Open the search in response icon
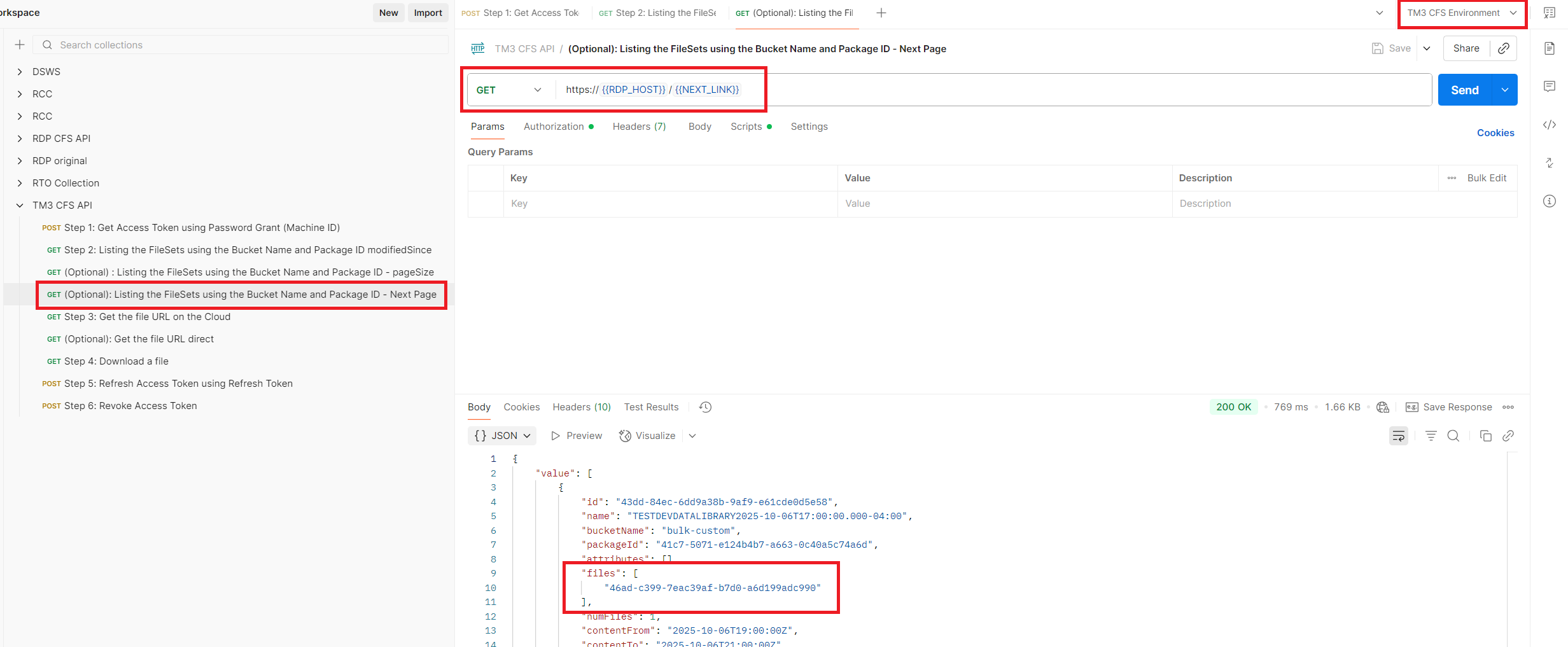 (x=1453, y=436)
